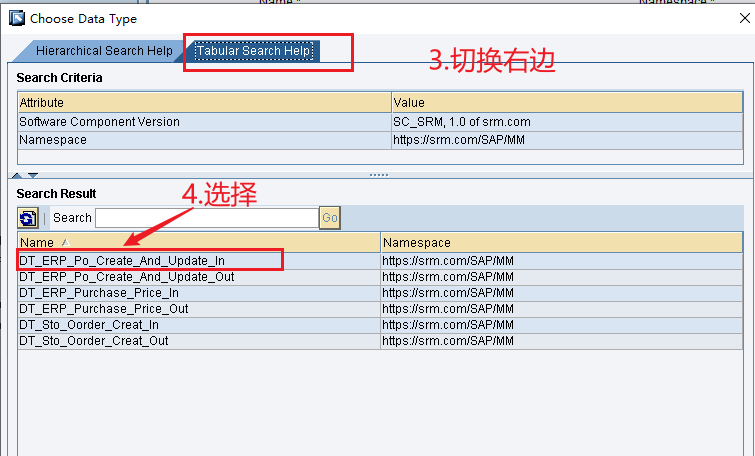Switch to Tabular Search Help tab
Viewport: 755px width, 456px height.
pyautogui.click(x=253, y=51)
